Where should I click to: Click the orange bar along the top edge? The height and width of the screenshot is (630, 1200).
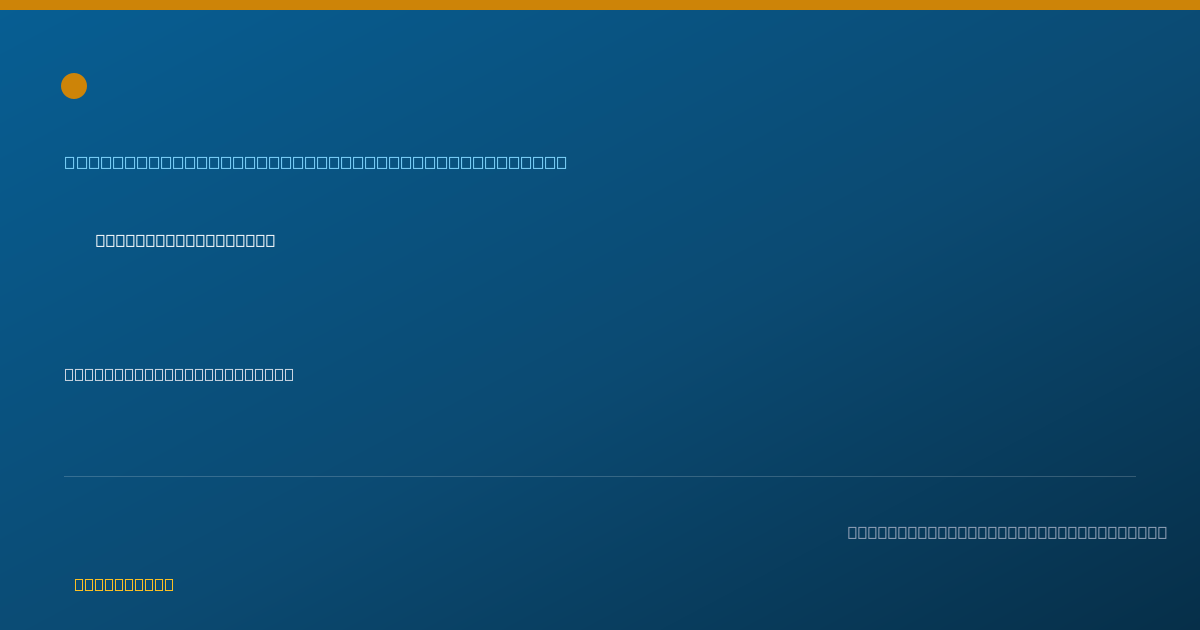600,5
